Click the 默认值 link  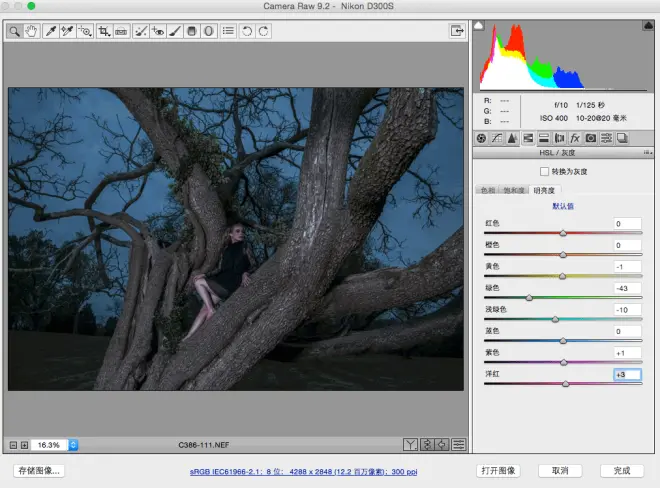tap(563, 206)
